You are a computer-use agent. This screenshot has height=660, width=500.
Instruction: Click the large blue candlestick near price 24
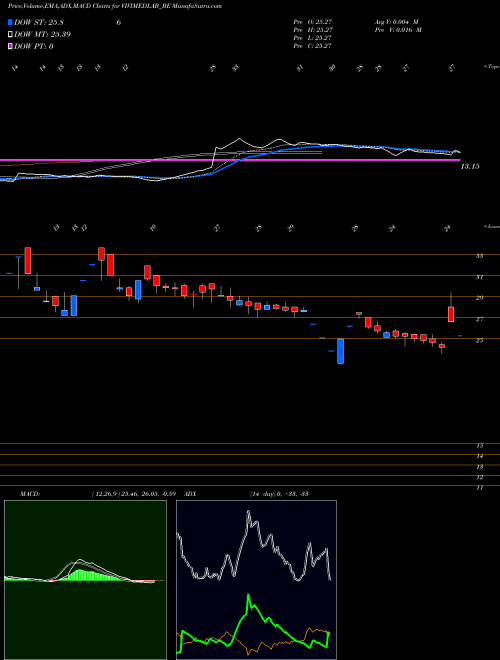(x=340, y=351)
